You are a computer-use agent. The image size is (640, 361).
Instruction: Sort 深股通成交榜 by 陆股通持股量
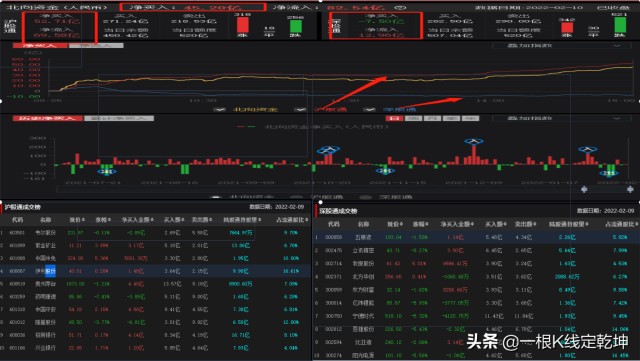point(569,224)
